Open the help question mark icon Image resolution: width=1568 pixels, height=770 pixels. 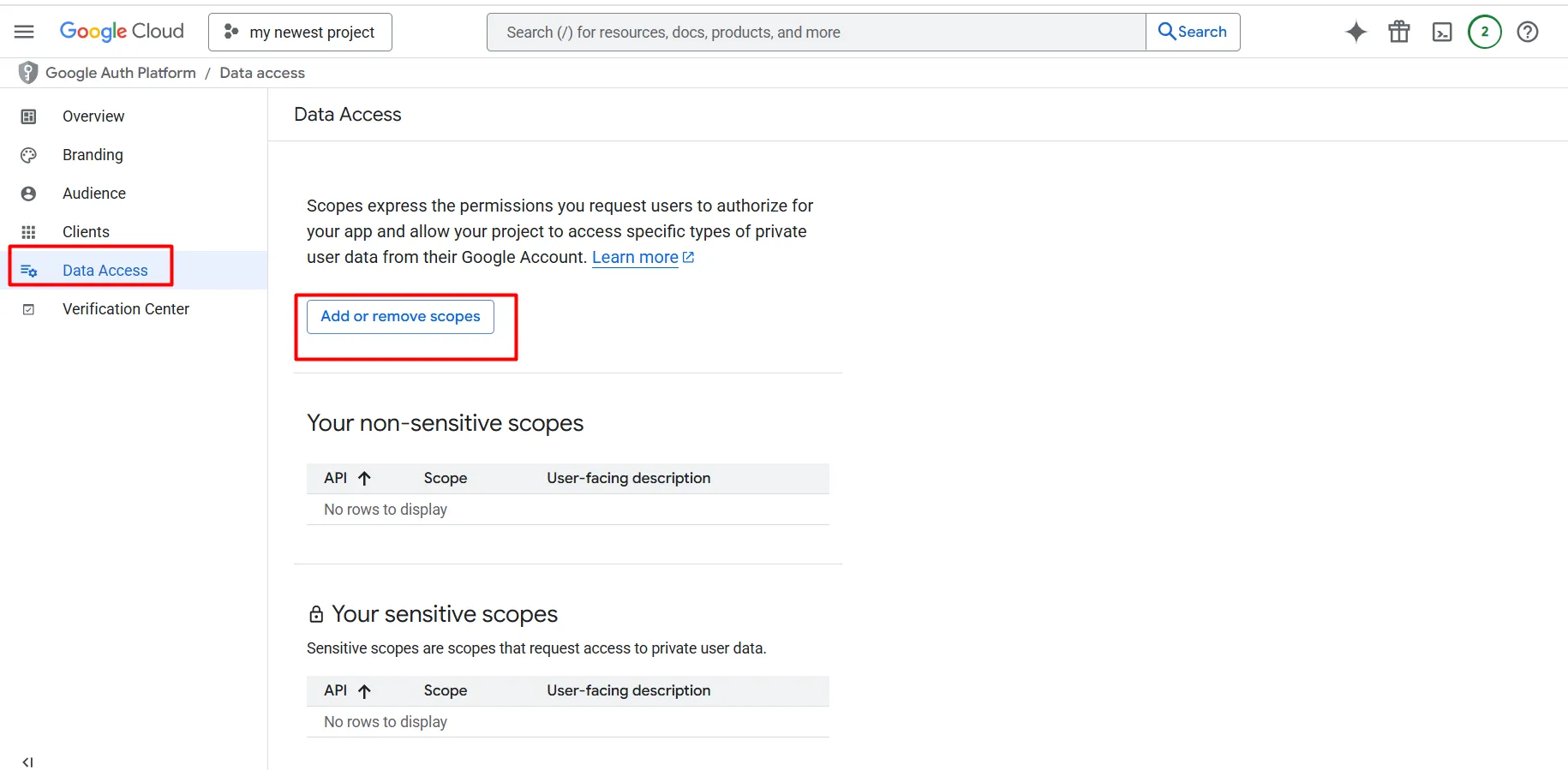1528,32
